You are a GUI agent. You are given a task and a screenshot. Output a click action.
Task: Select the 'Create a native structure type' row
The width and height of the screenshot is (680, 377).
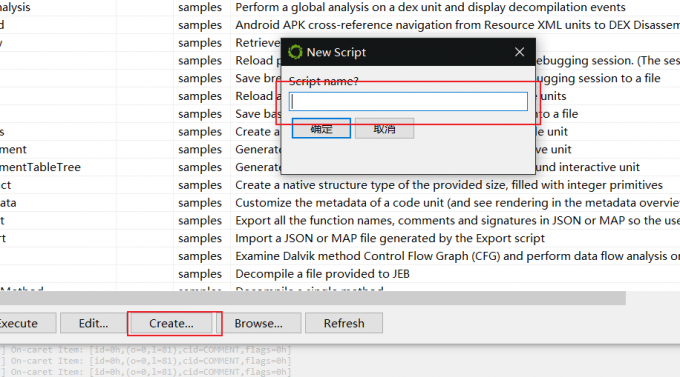[340, 185]
